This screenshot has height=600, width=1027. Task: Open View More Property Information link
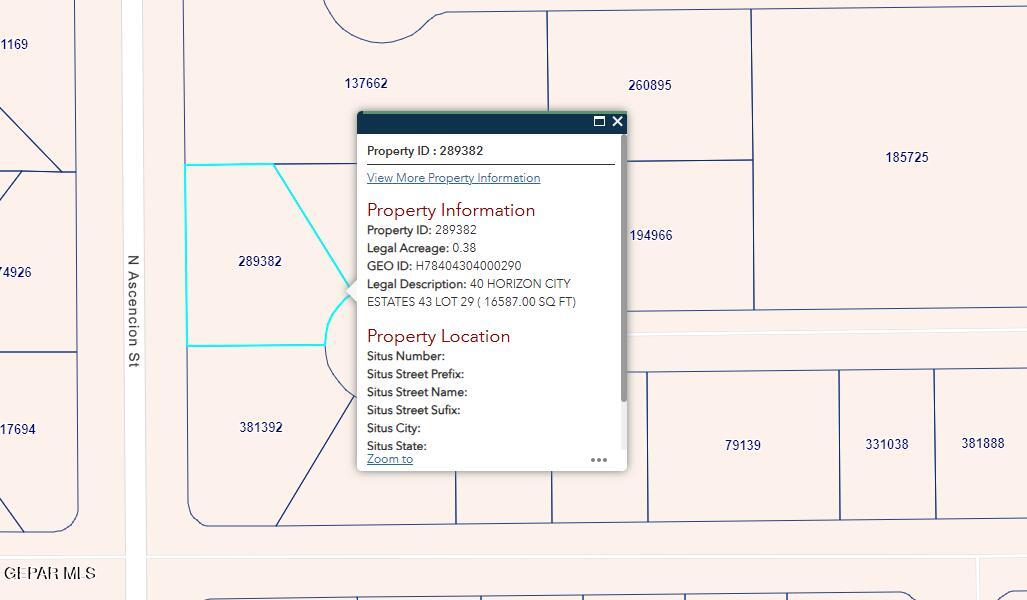(x=453, y=178)
